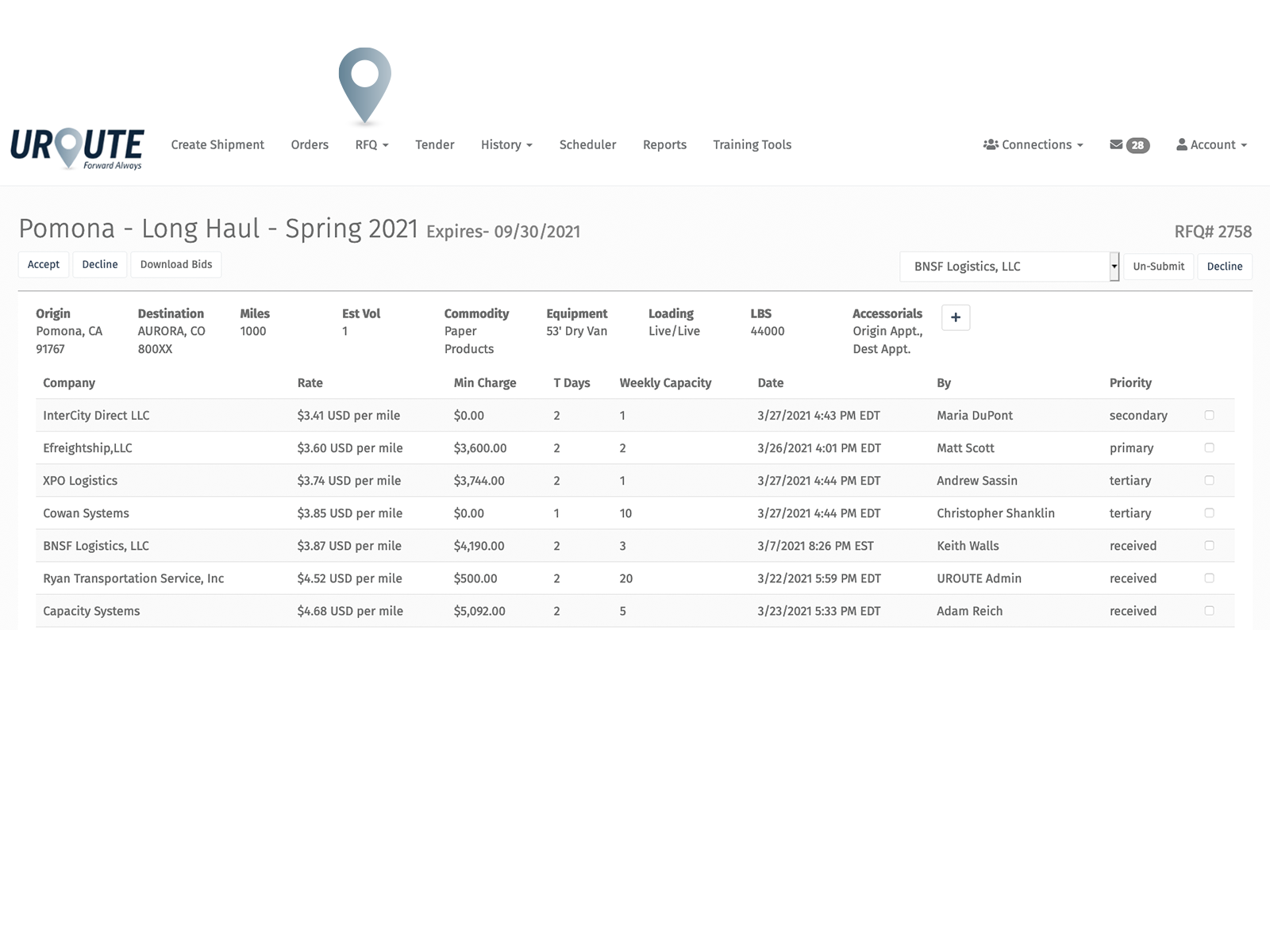Click the $3.74 USD per mile rate

[349, 480]
